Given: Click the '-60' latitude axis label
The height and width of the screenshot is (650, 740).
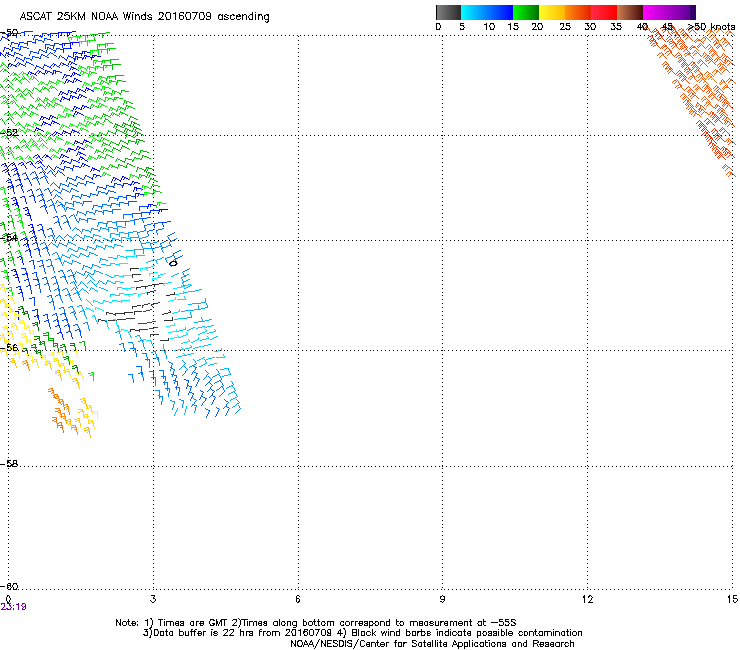Looking at the screenshot, I should pyautogui.click(x=9, y=587).
